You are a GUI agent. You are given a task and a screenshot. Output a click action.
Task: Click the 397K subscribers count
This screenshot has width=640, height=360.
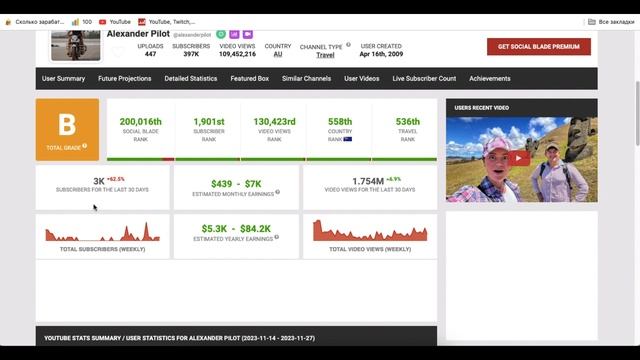(191, 54)
